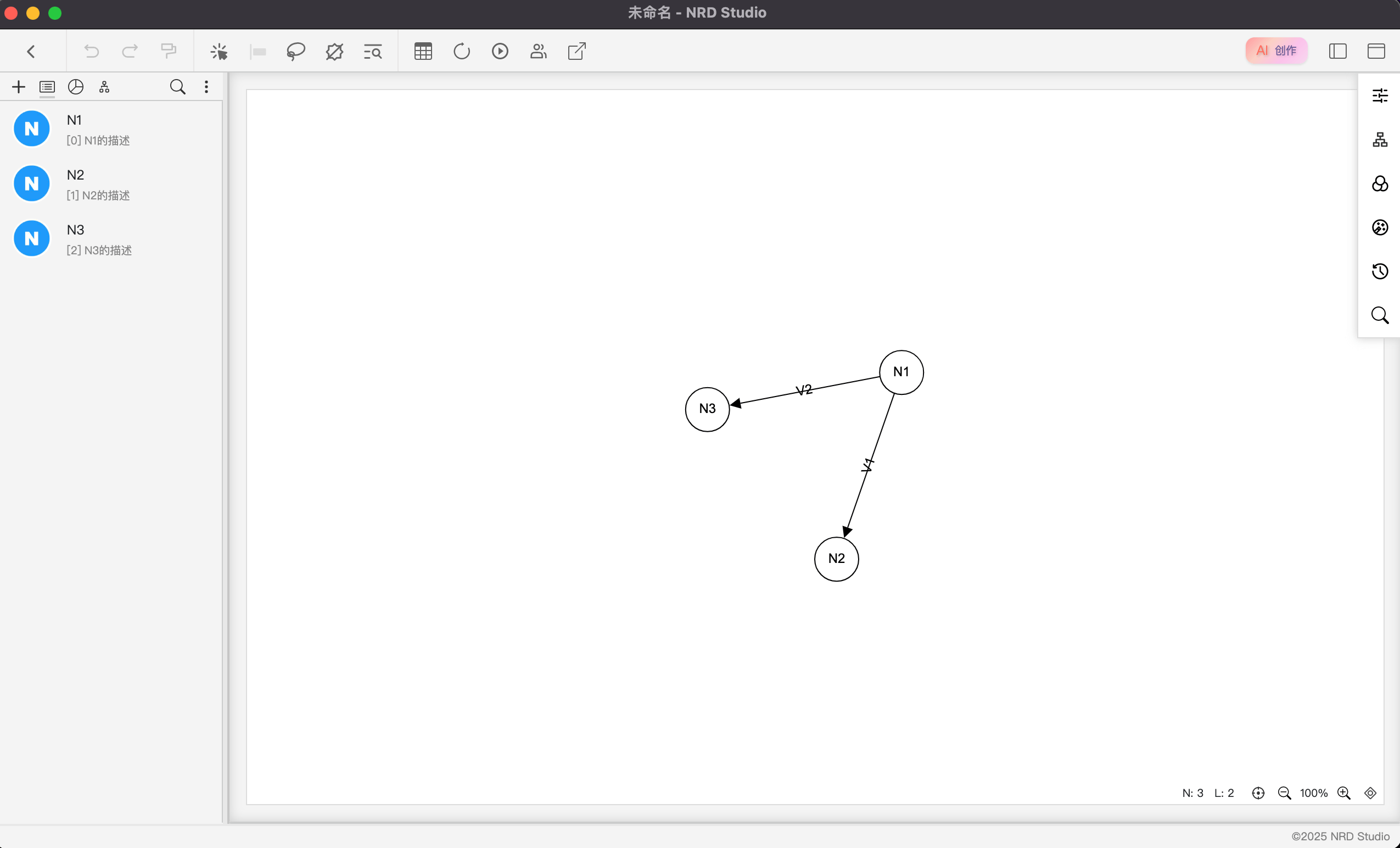Click the lasso selection tool
The height and width of the screenshot is (848, 1400).
tap(295, 52)
